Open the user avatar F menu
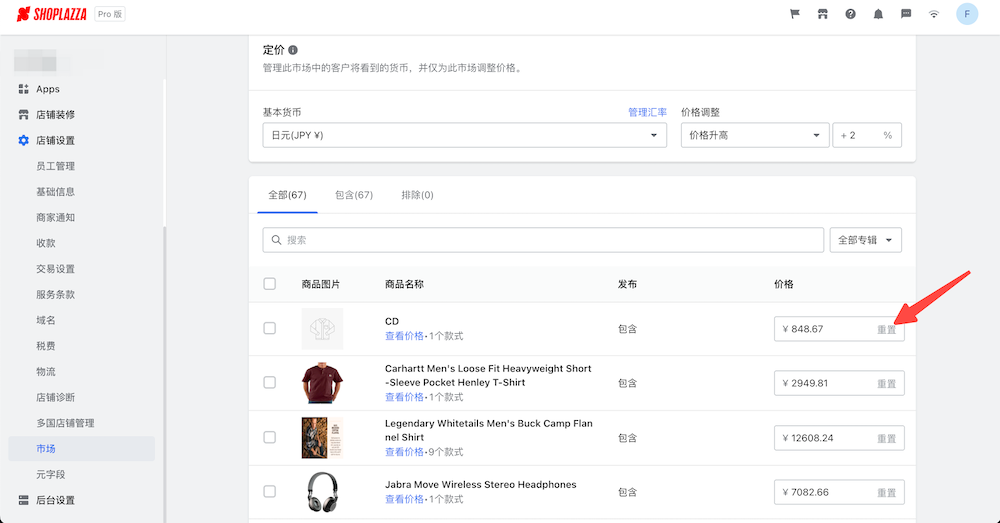1000x523 pixels. 966,14
